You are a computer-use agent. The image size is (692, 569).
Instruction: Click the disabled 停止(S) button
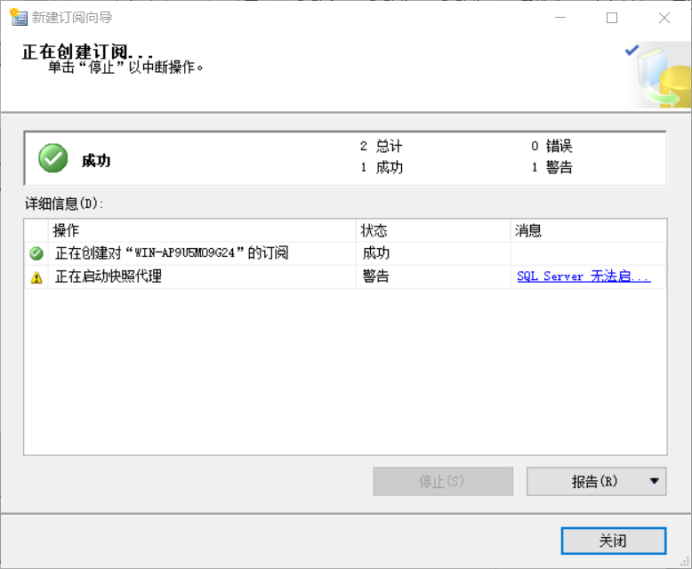click(x=442, y=481)
